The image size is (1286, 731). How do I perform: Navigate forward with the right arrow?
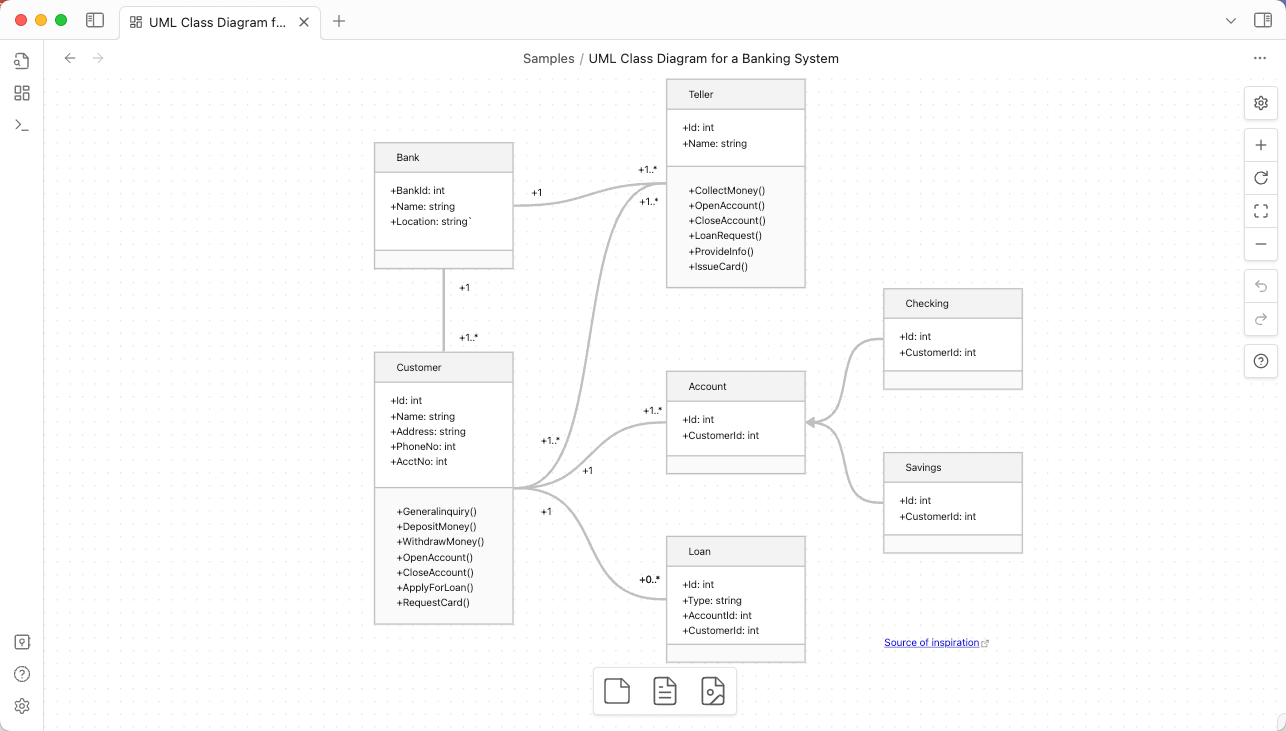(98, 58)
